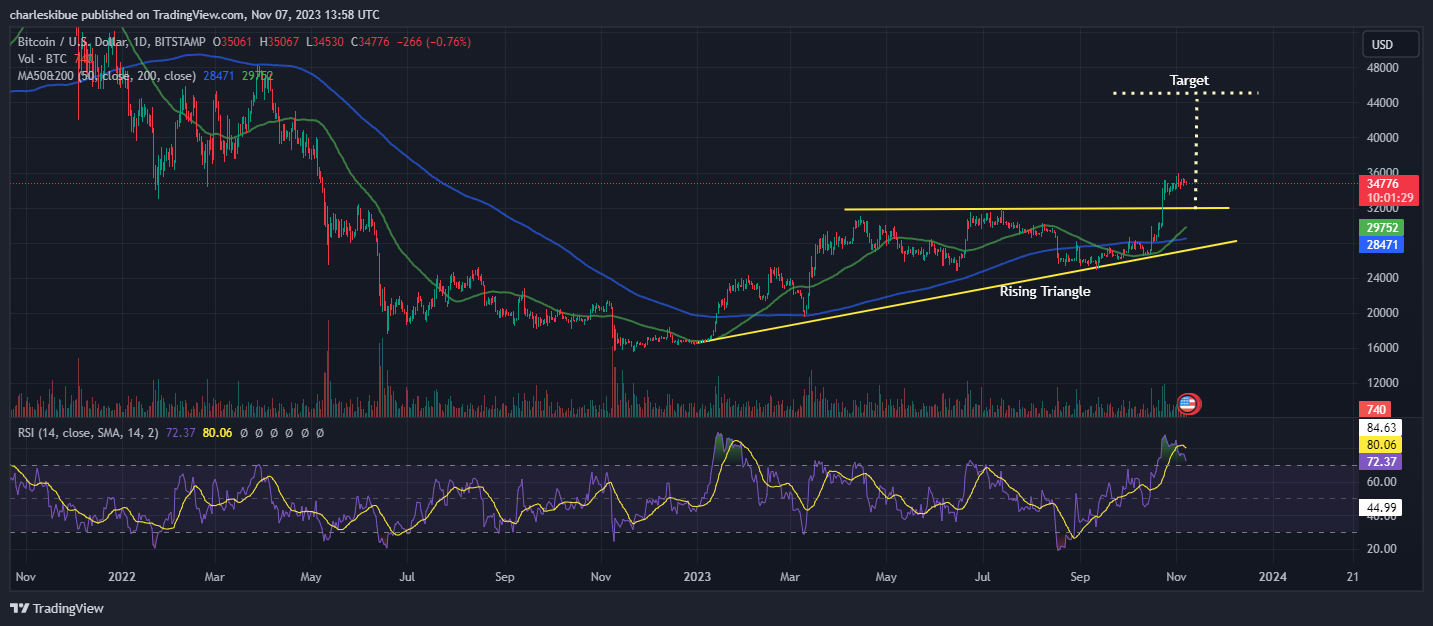This screenshot has height=626, width=1433.
Task: Click the 20.00 RSI axis label
Action: pyautogui.click(x=1381, y=549)
